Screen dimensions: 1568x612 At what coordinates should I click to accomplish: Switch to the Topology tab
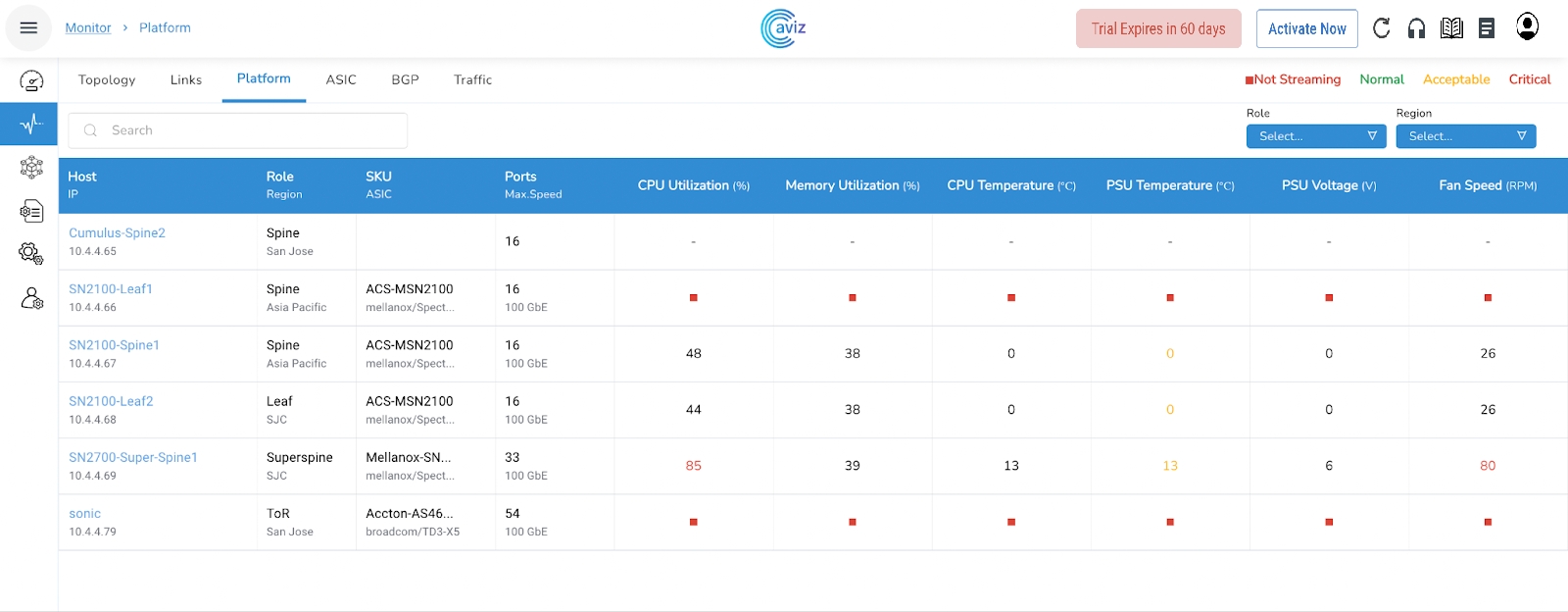[107, 80]
